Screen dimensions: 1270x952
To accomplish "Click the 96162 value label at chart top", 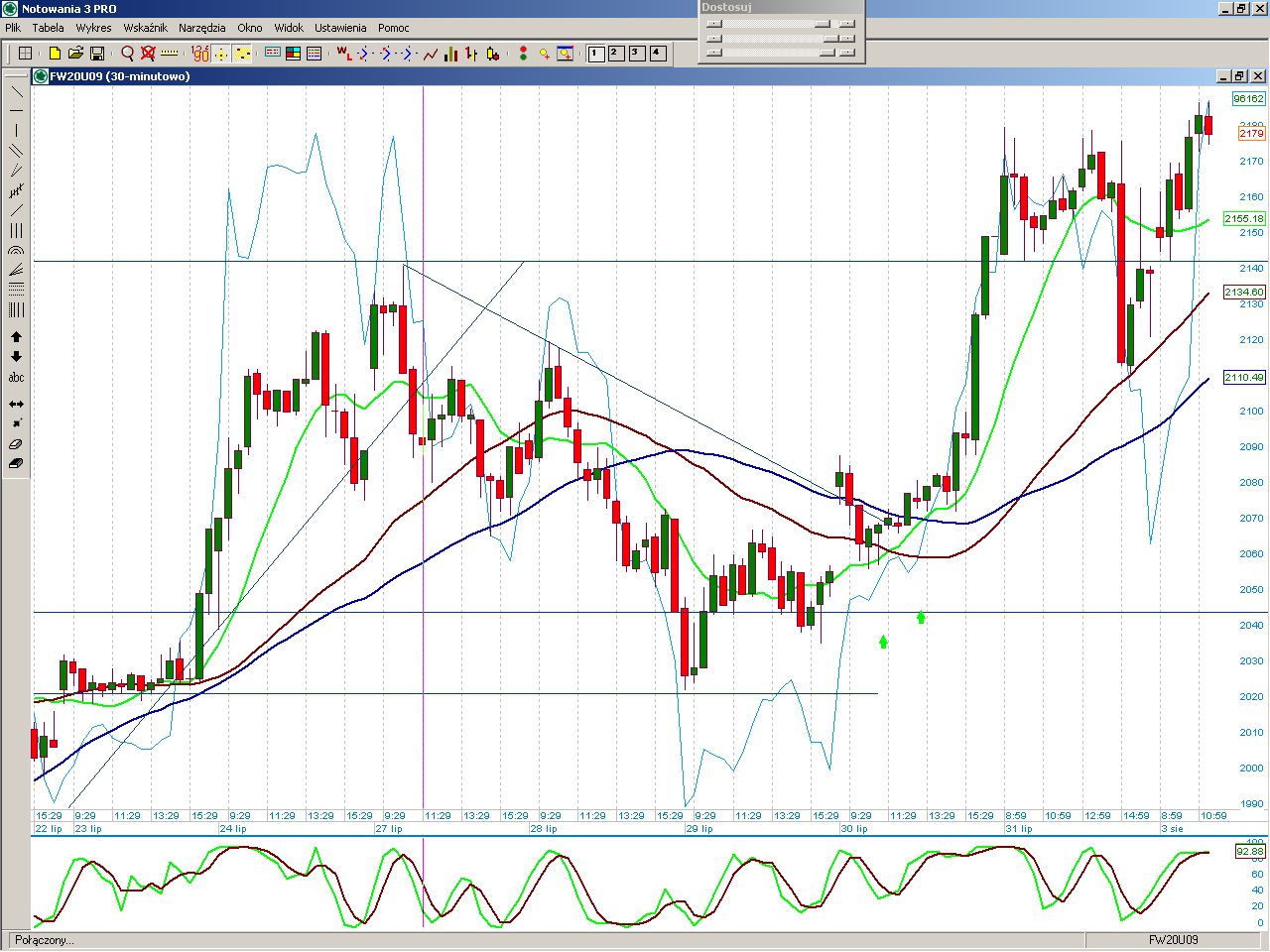I will point(1248,98).
